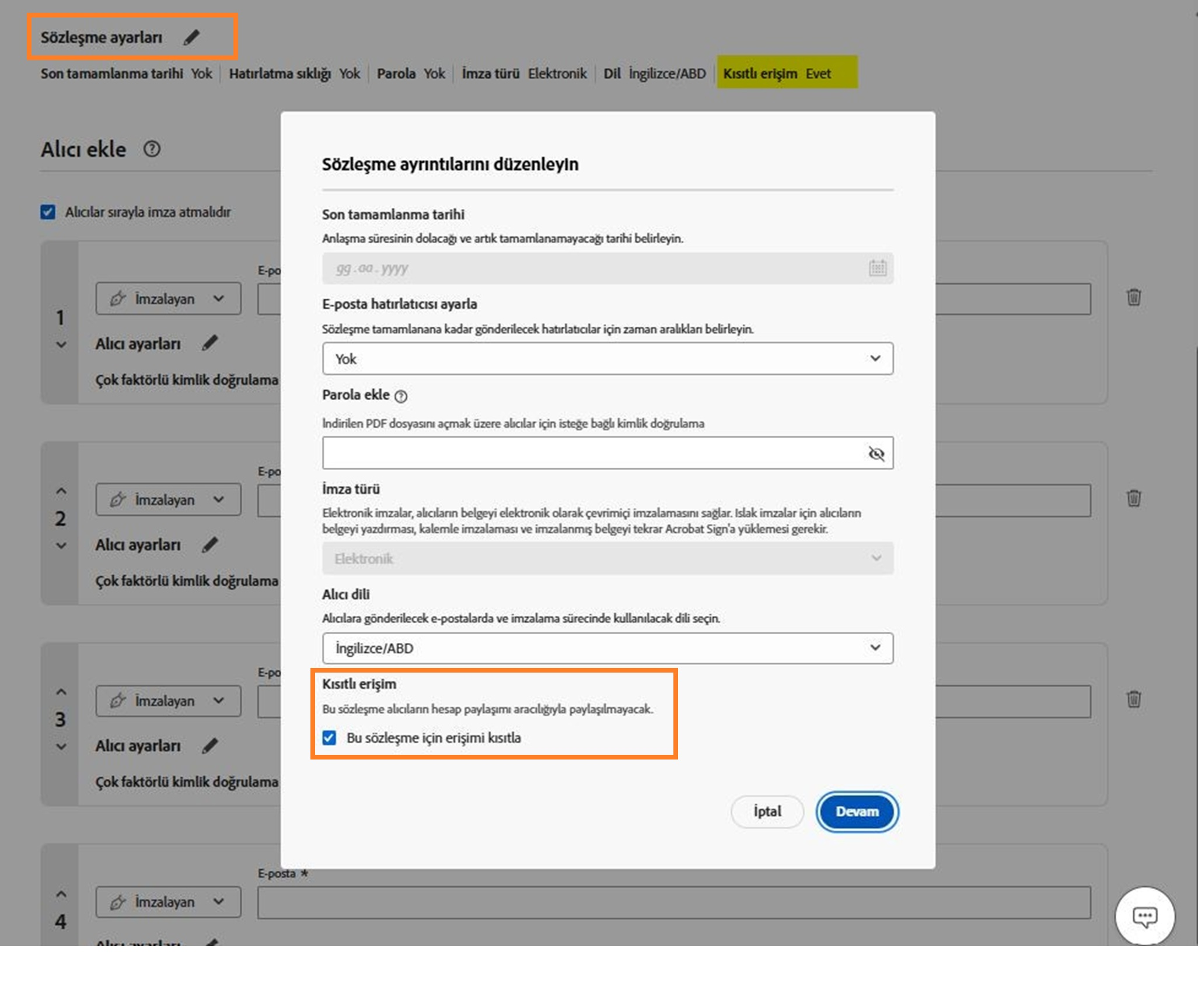
Task: Open the chat support bubble icon
Action: coord(1144,916)
